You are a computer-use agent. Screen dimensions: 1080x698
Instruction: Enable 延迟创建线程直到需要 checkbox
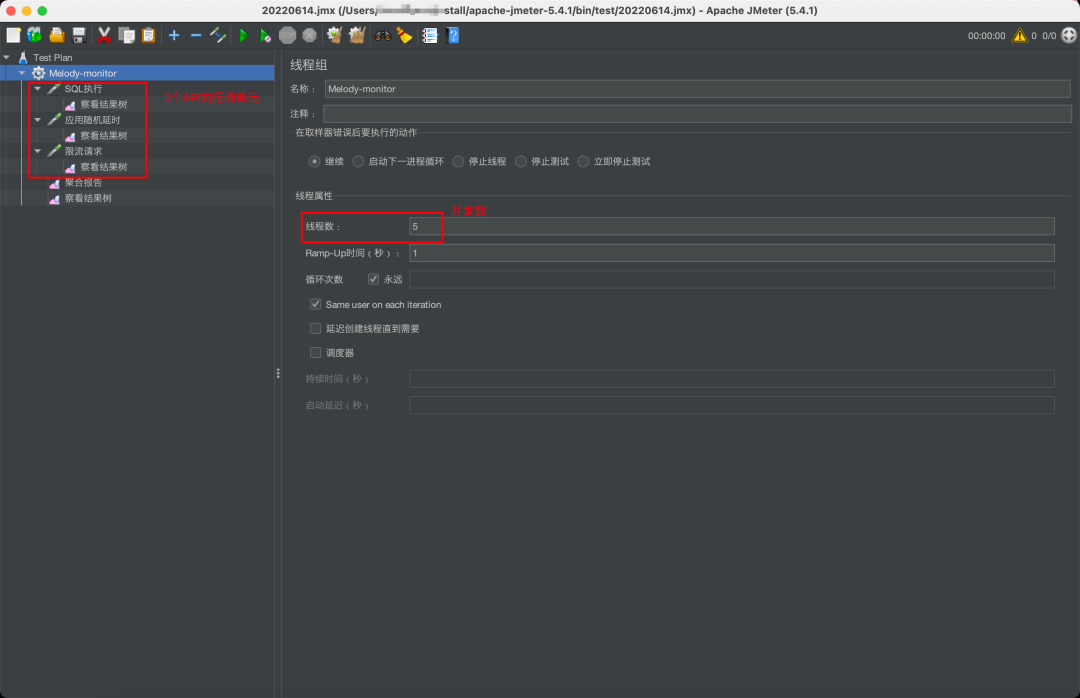point(315,328)
